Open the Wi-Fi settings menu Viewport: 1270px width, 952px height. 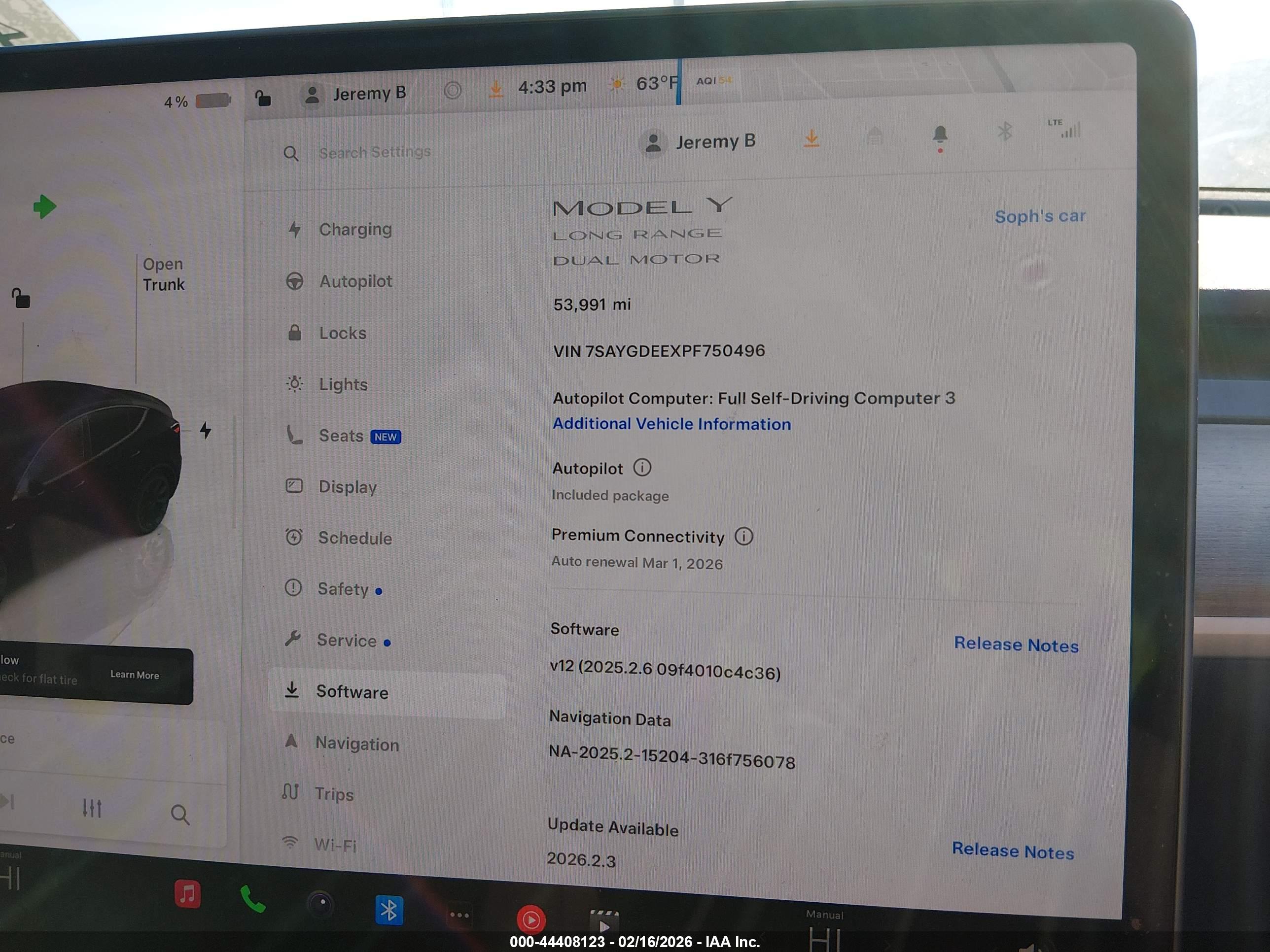click(318, 844)
